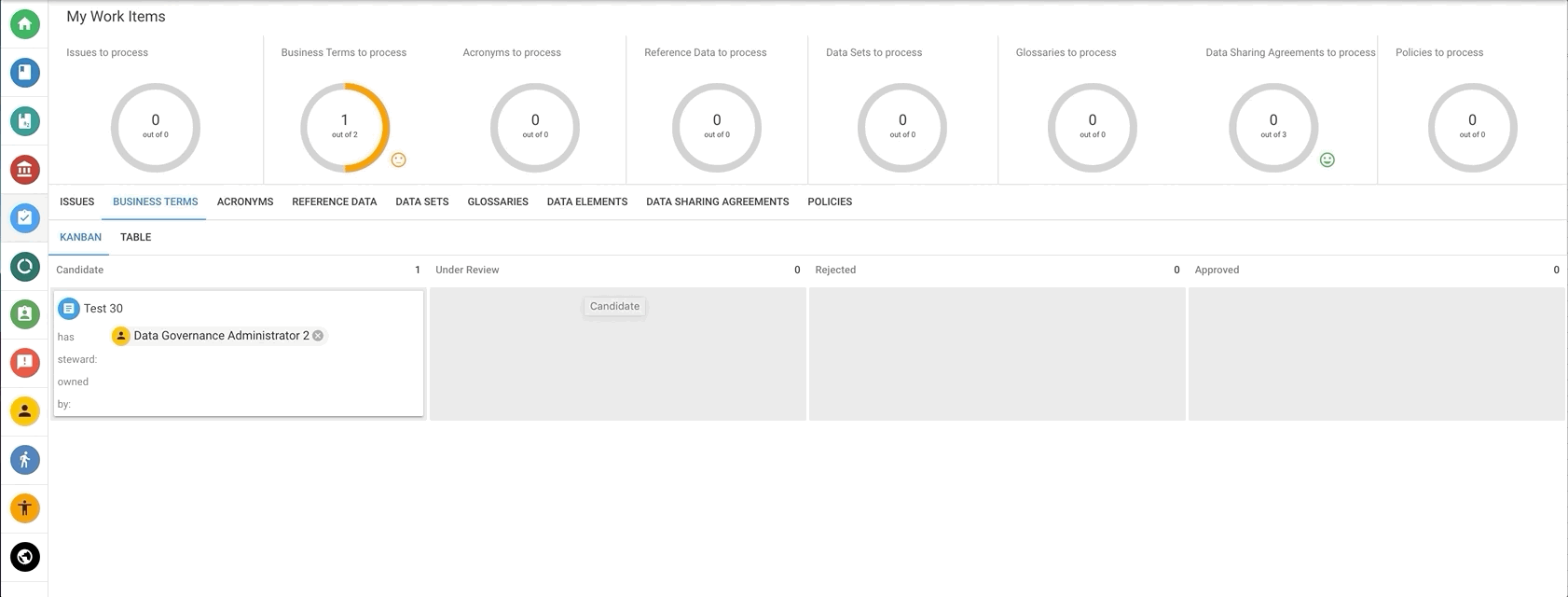1568x597 pixels.
Task: Select the Kanban view tab
Action: pyautogui.click(x=81, y=237)
